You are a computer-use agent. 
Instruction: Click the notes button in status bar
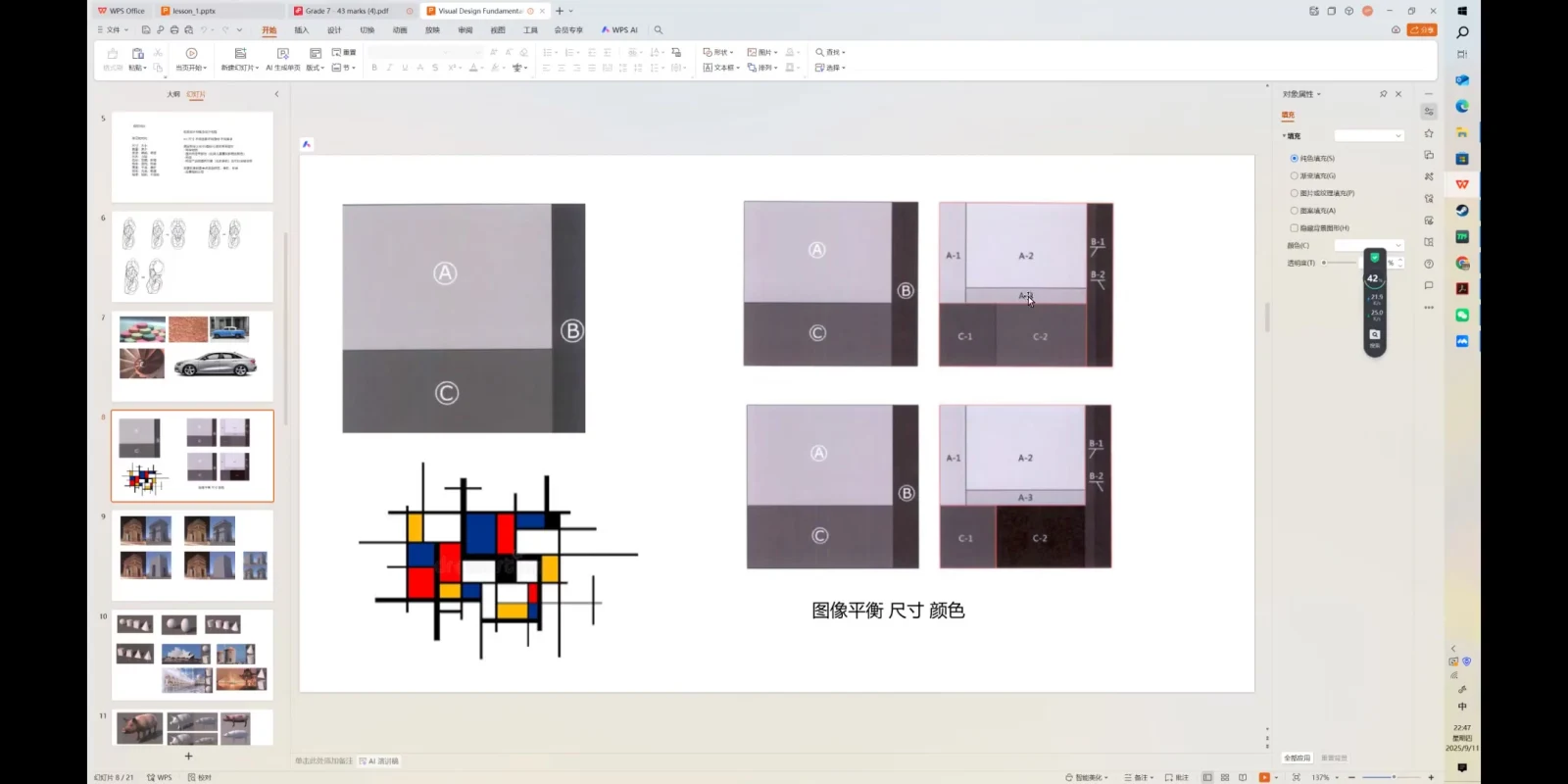coord(1139,777)
